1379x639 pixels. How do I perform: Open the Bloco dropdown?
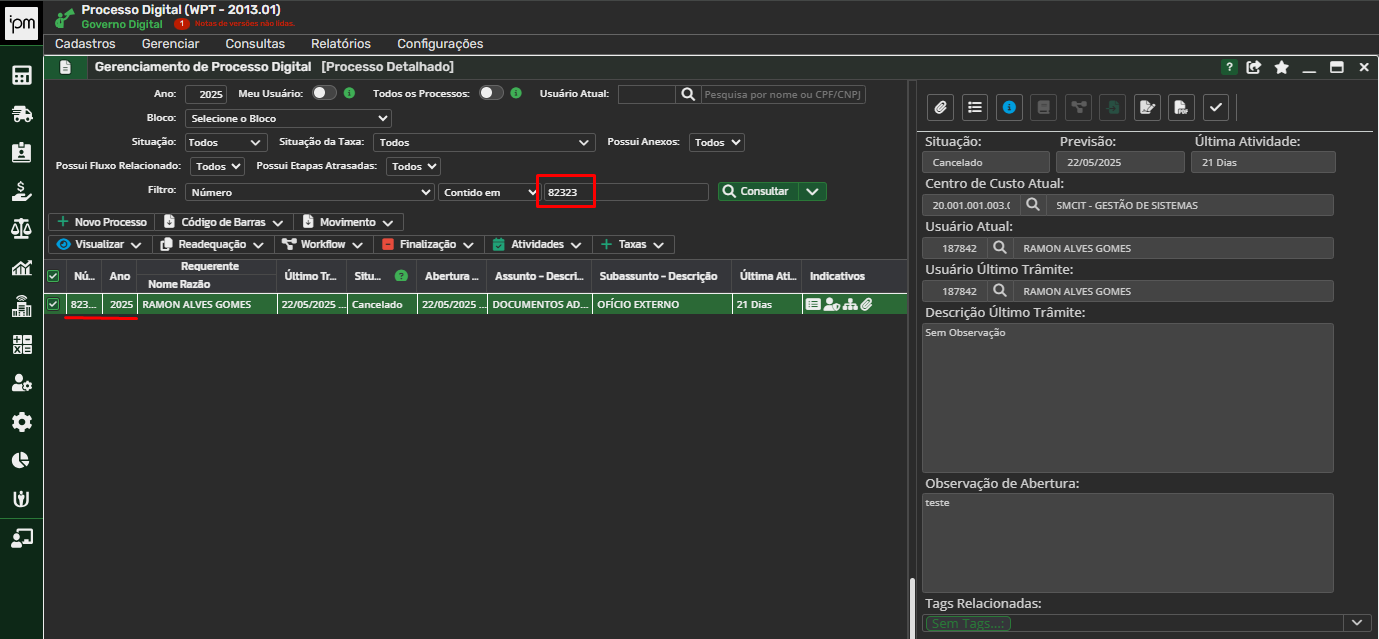tap(289, 118)
